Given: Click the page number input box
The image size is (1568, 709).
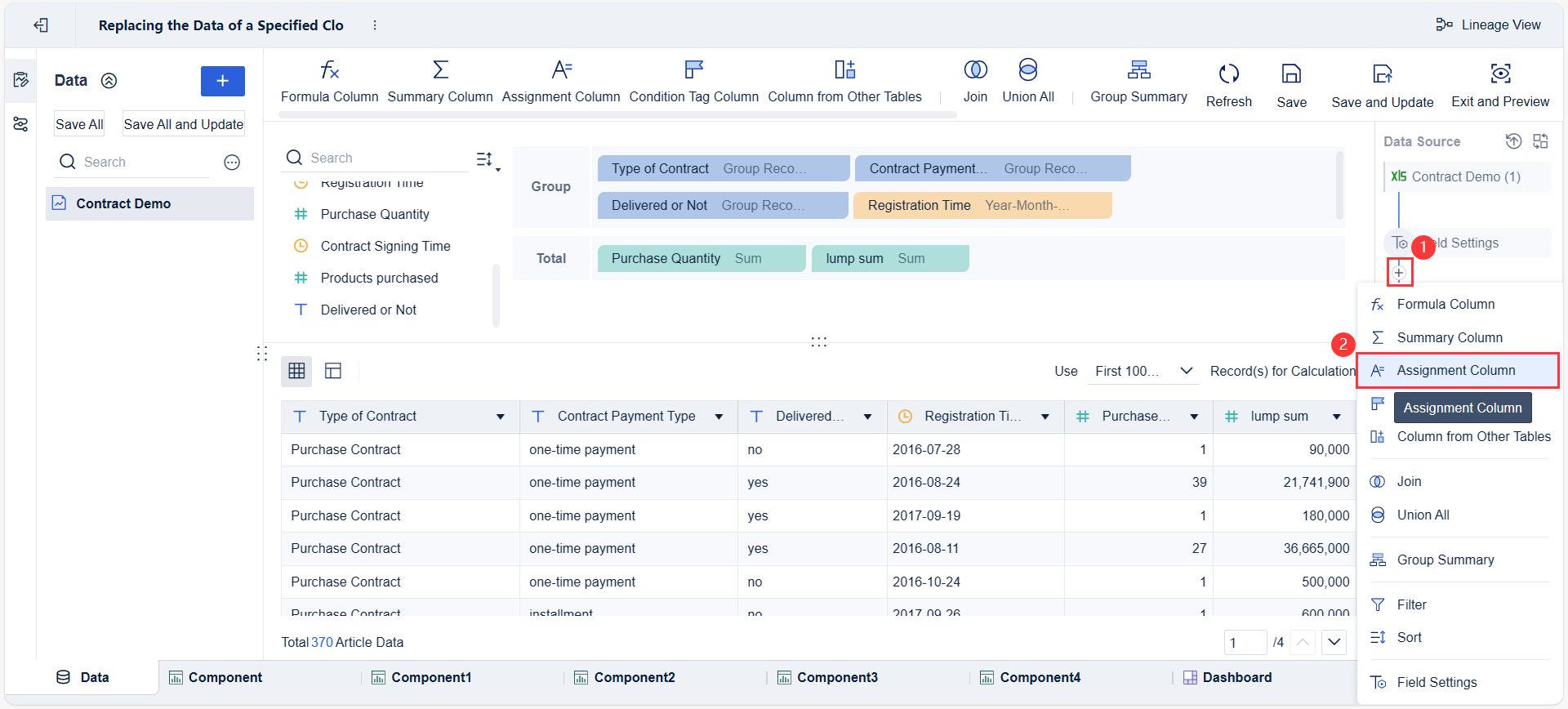Looking at the screenshot, I should [1245, 642].
